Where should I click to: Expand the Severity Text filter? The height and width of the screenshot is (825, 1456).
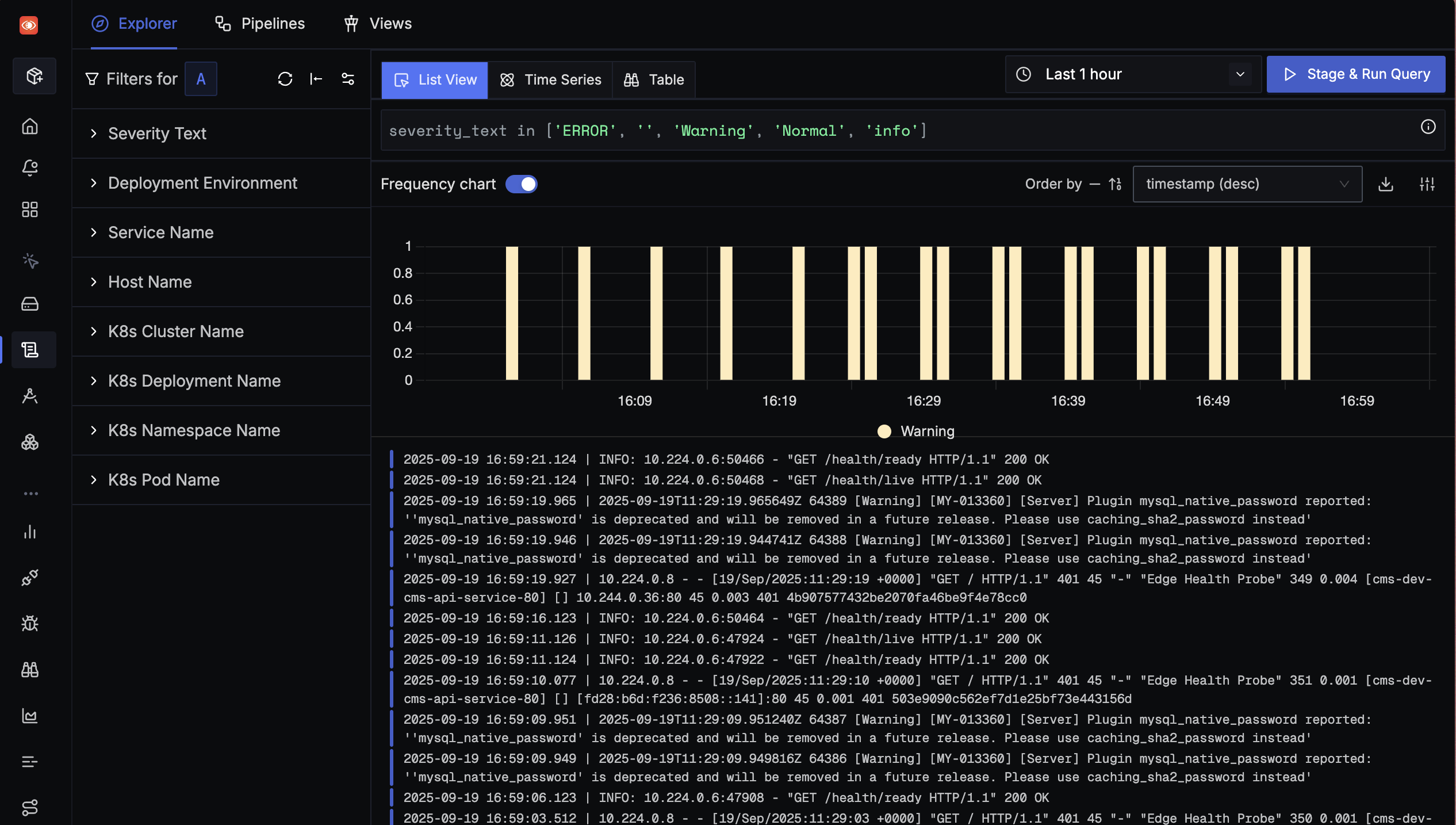[157, 133]
